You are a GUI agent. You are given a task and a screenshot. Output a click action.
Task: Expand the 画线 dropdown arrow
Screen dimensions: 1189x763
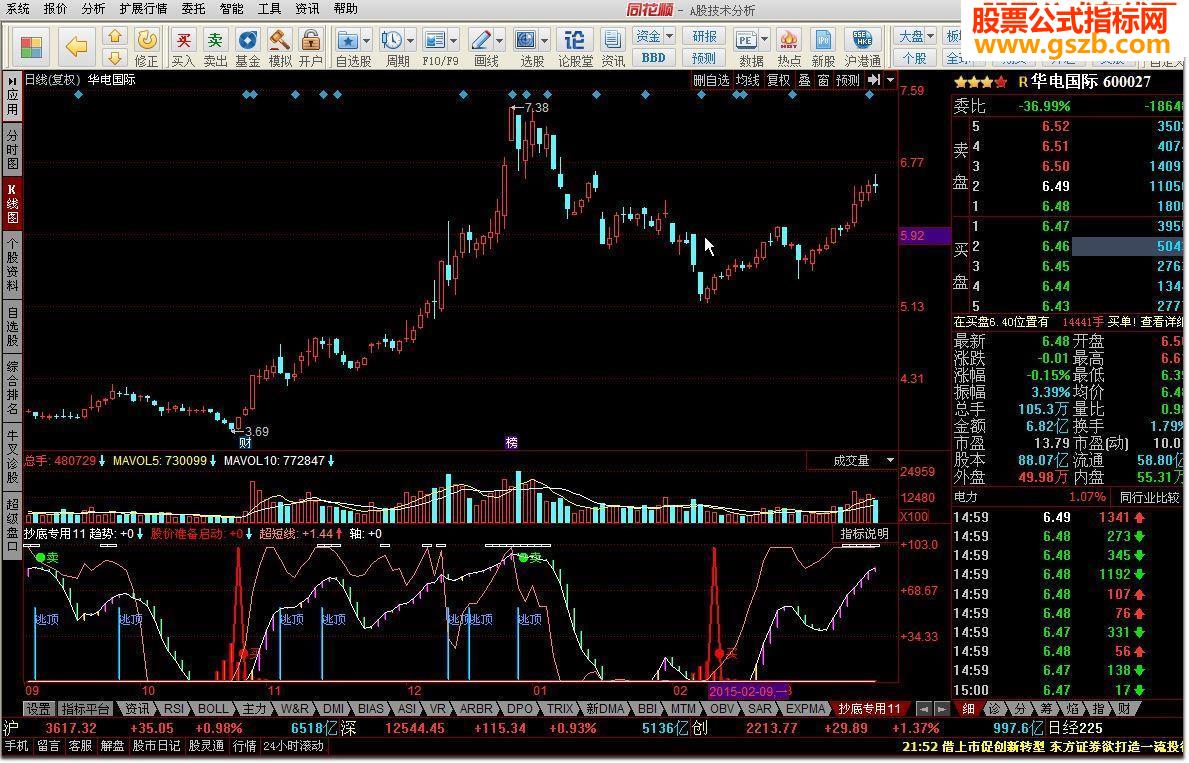click(500, 40)
